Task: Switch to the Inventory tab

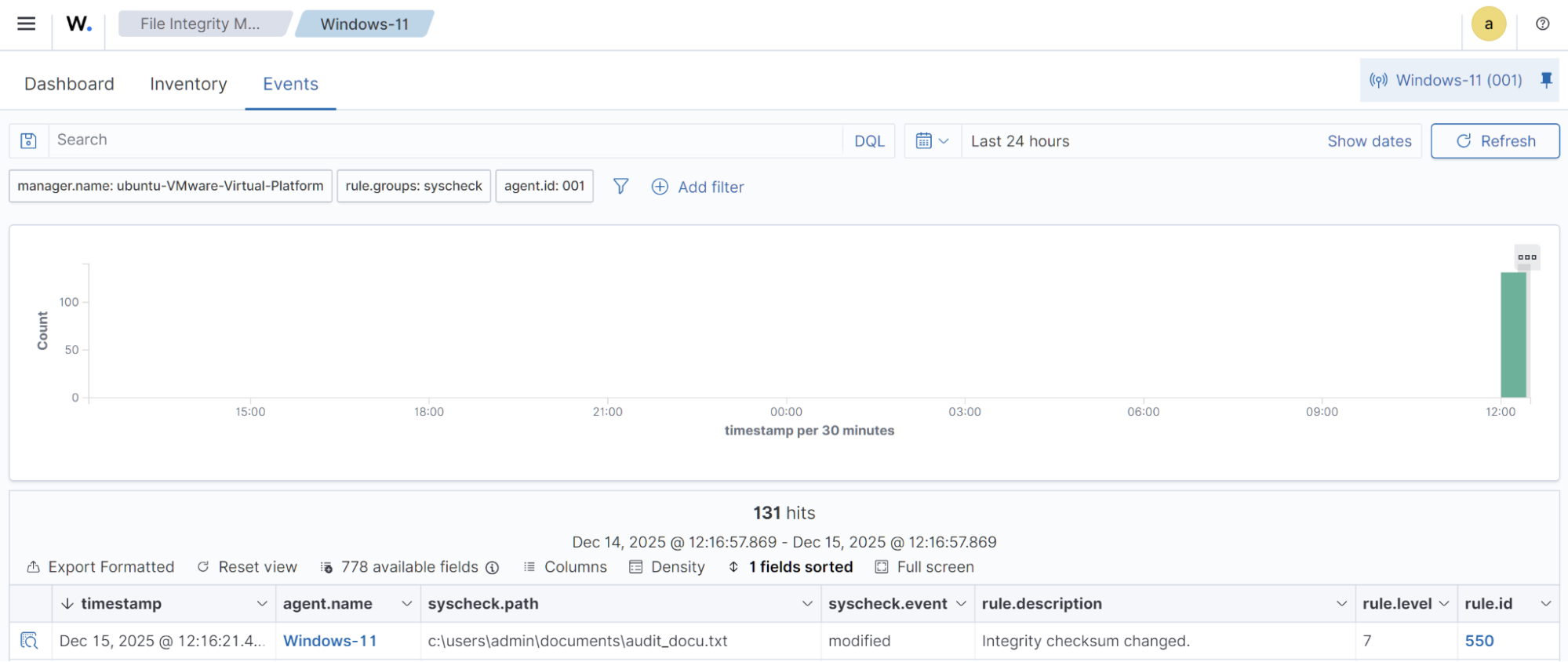Action: tap(188, 84)
